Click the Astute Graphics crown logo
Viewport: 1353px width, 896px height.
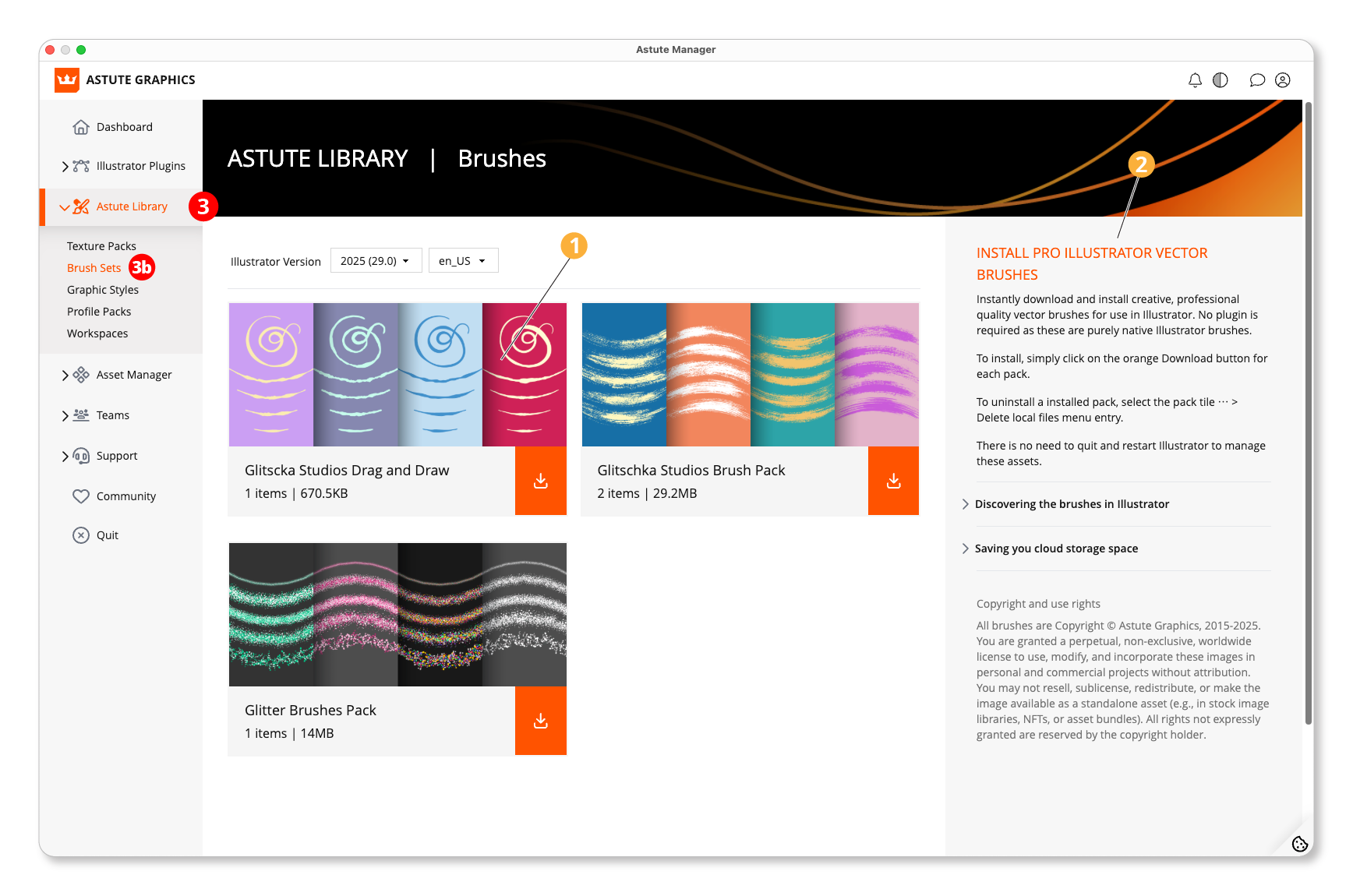pos(67,79)
